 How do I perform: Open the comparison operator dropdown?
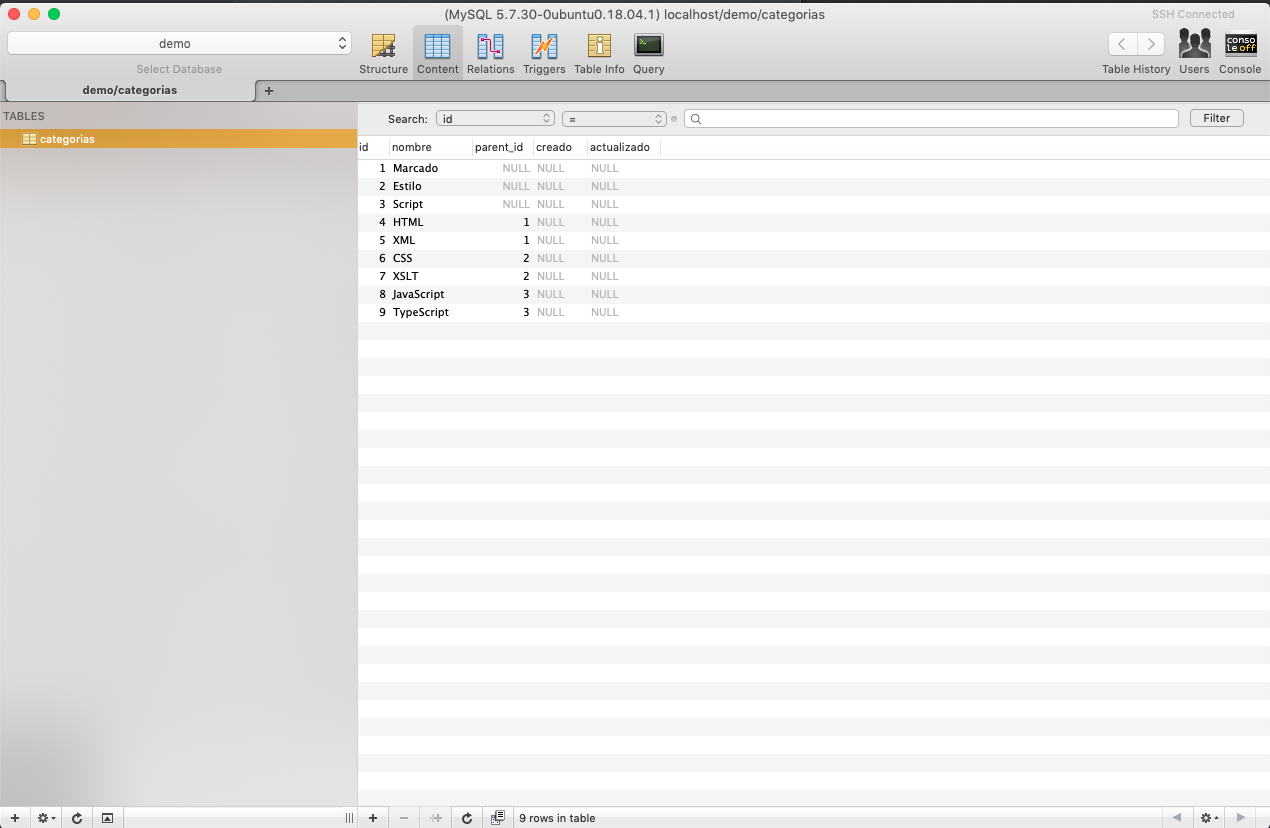(x=614, y=119)
